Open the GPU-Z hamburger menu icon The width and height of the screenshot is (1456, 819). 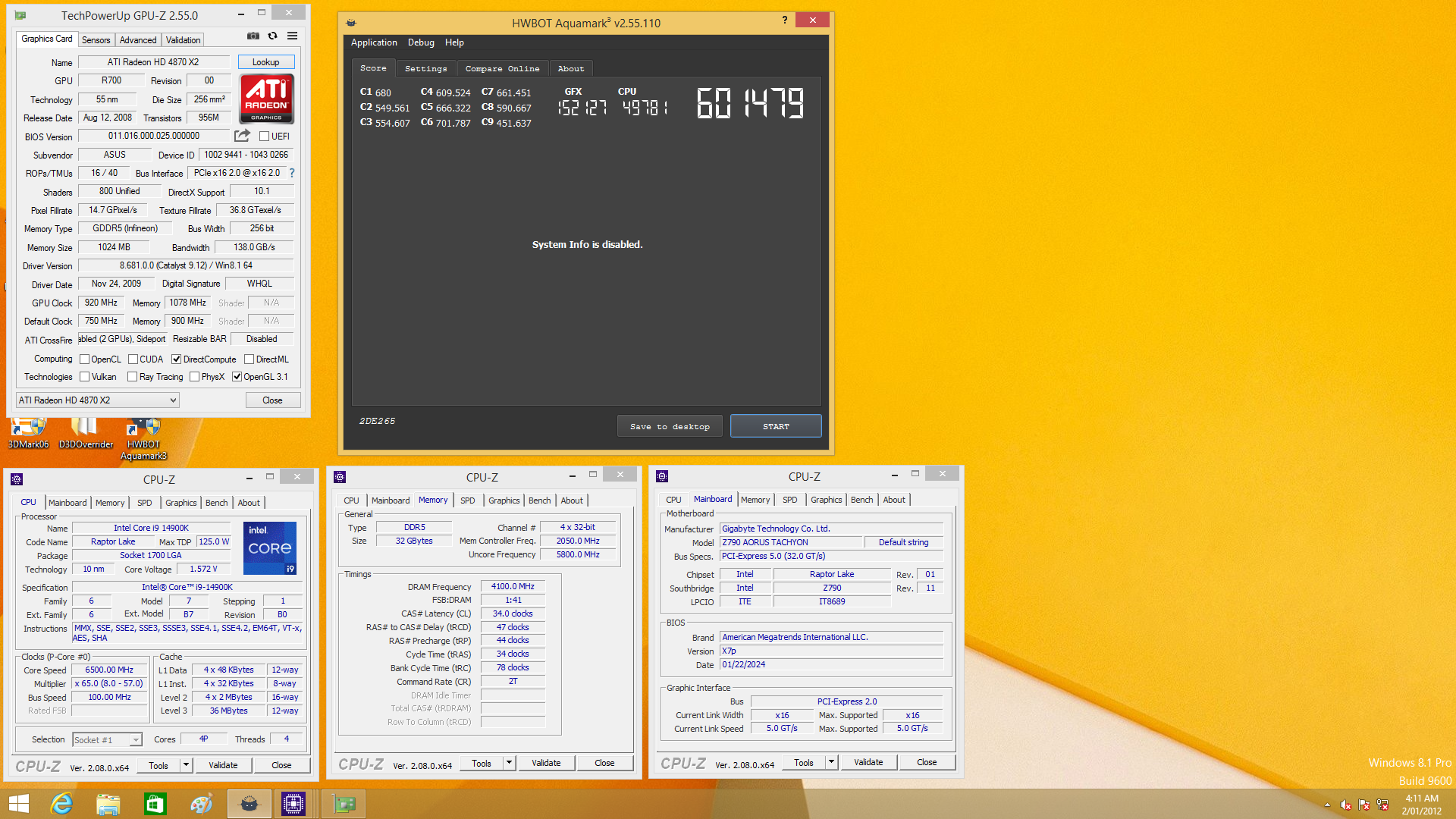pyautogui.click(x=292, y=36)
